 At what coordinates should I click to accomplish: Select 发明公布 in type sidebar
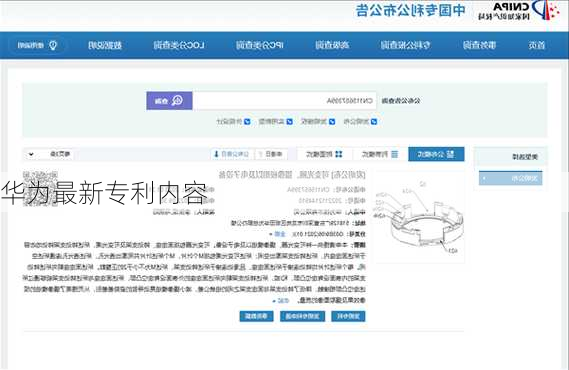coord(511,178)
